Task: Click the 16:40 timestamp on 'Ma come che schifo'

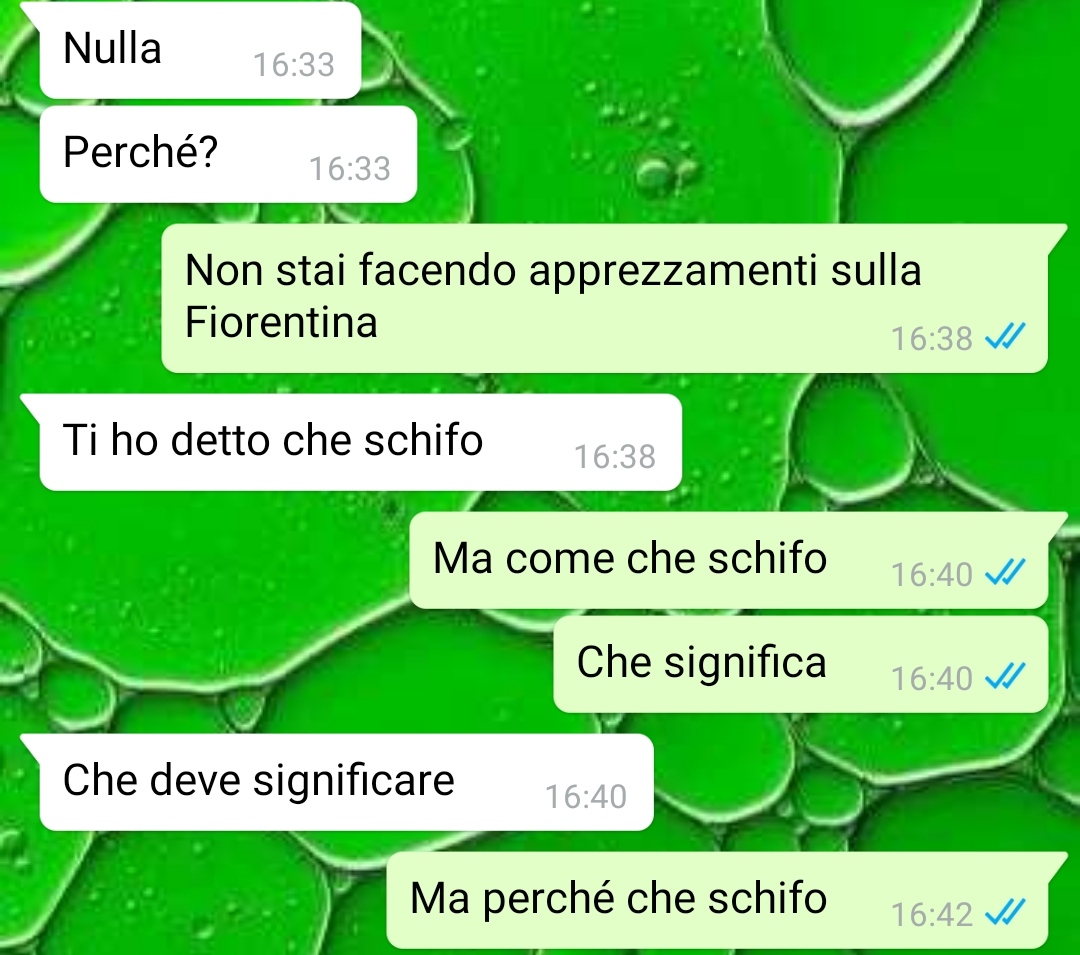Action: tap(932, 575)
